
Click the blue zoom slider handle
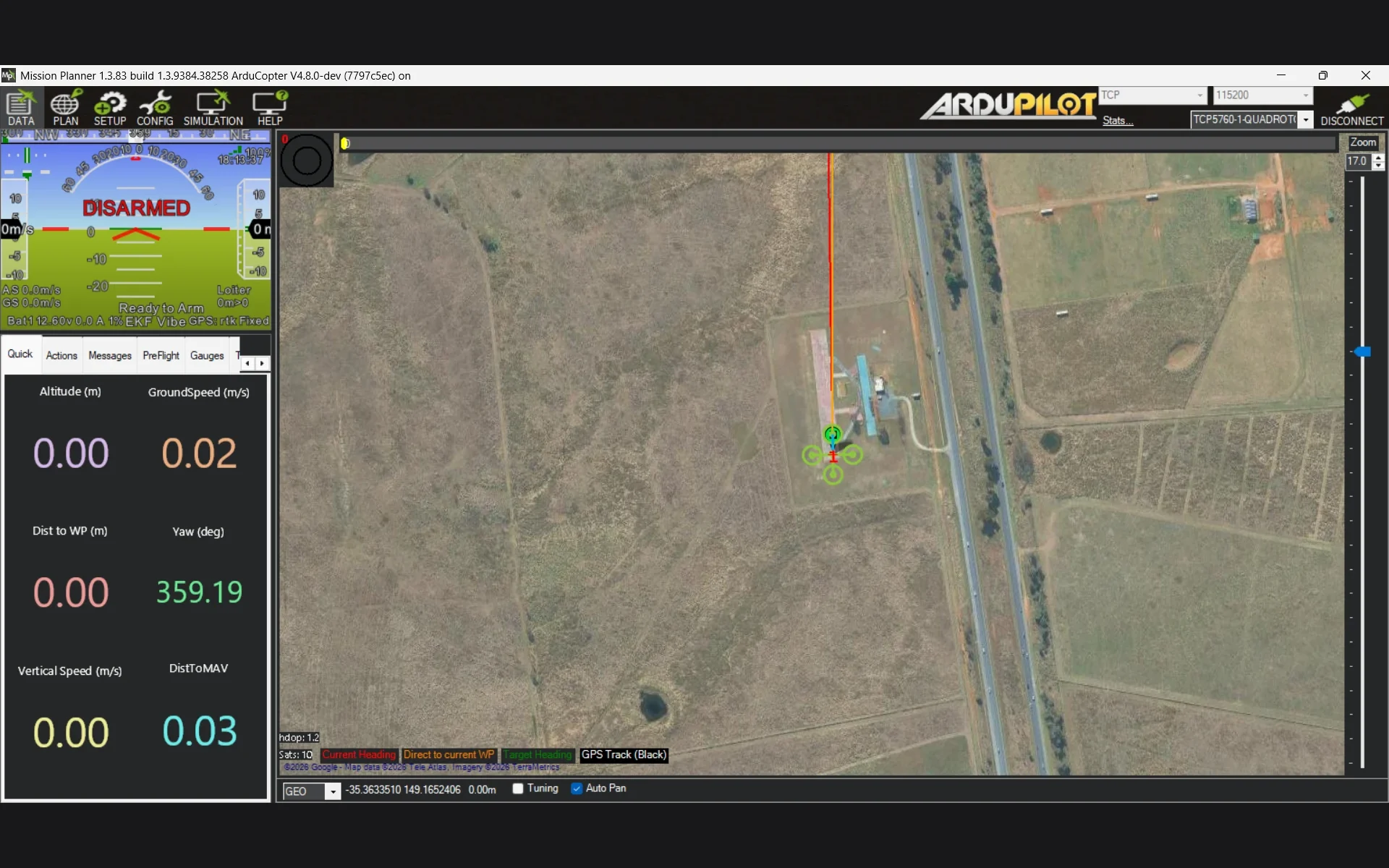click(x=1363, y=352)
